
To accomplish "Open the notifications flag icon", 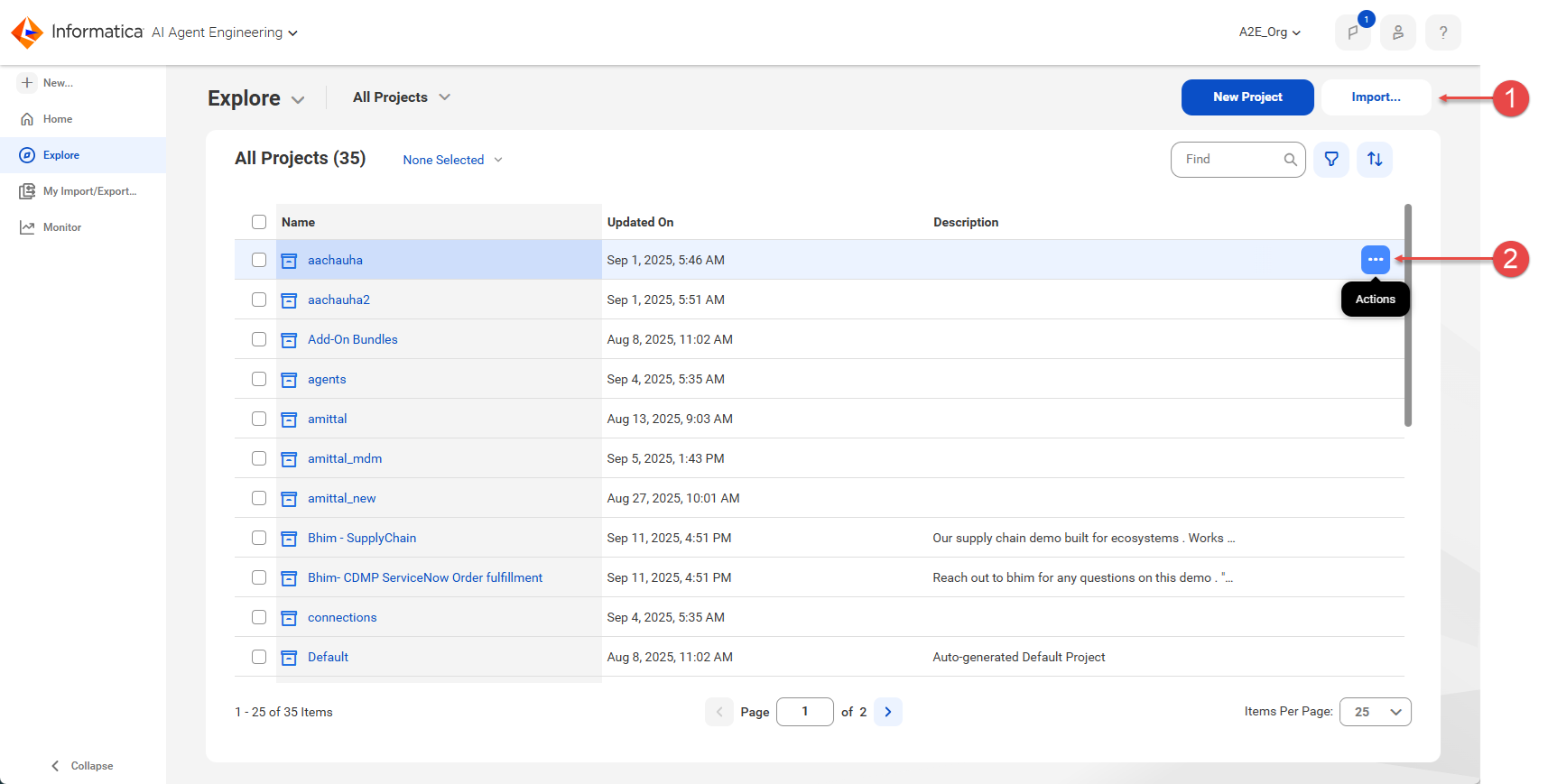I will pos(1353,32).
